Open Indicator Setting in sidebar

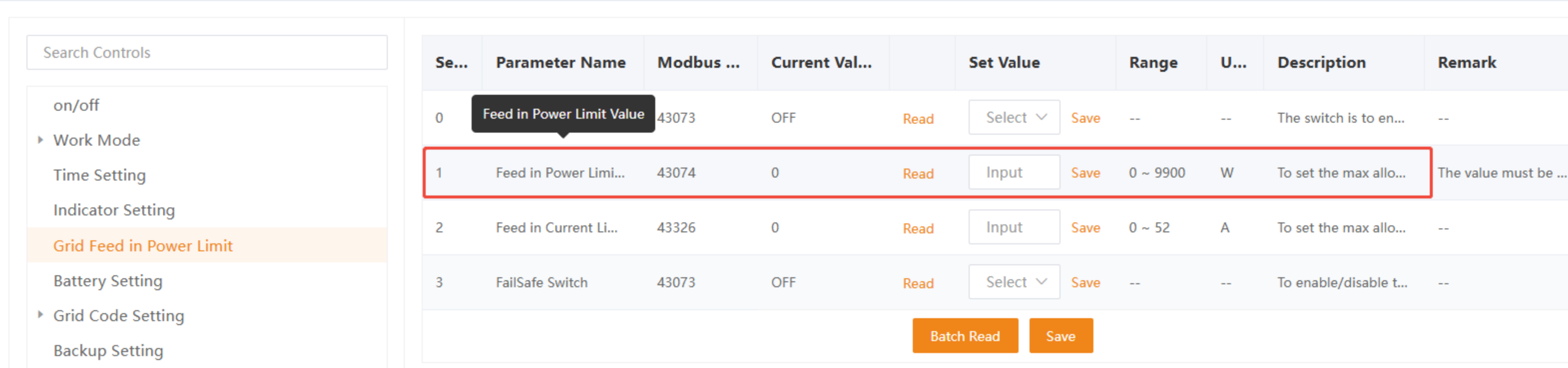(x=114, y=210)
